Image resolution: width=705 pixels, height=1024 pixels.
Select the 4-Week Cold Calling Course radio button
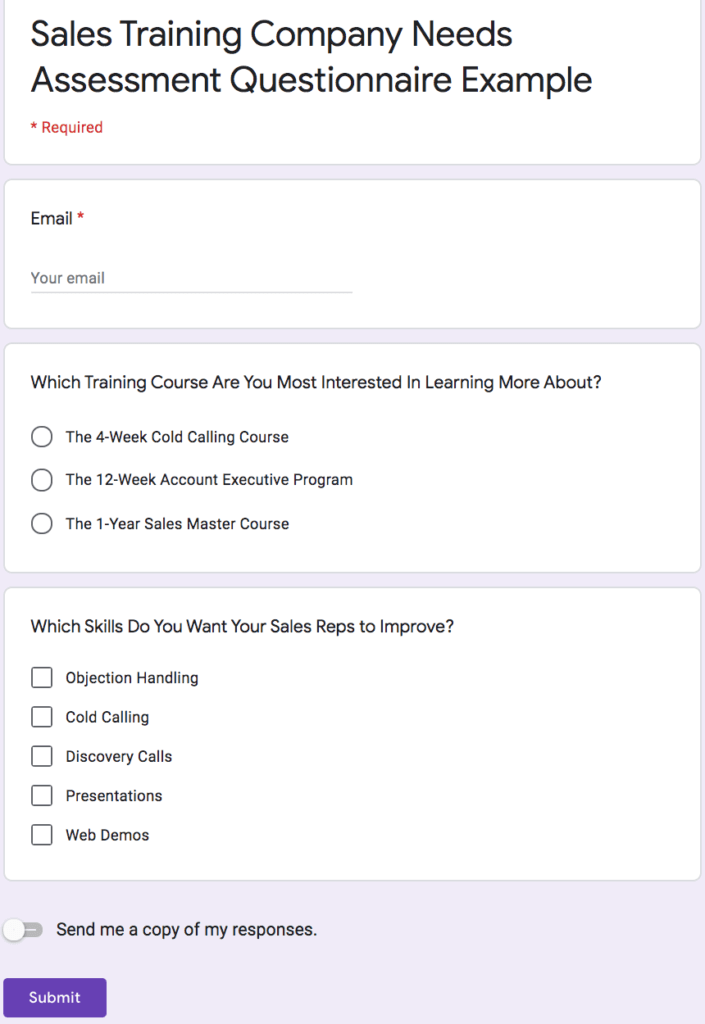coord(42,437)
